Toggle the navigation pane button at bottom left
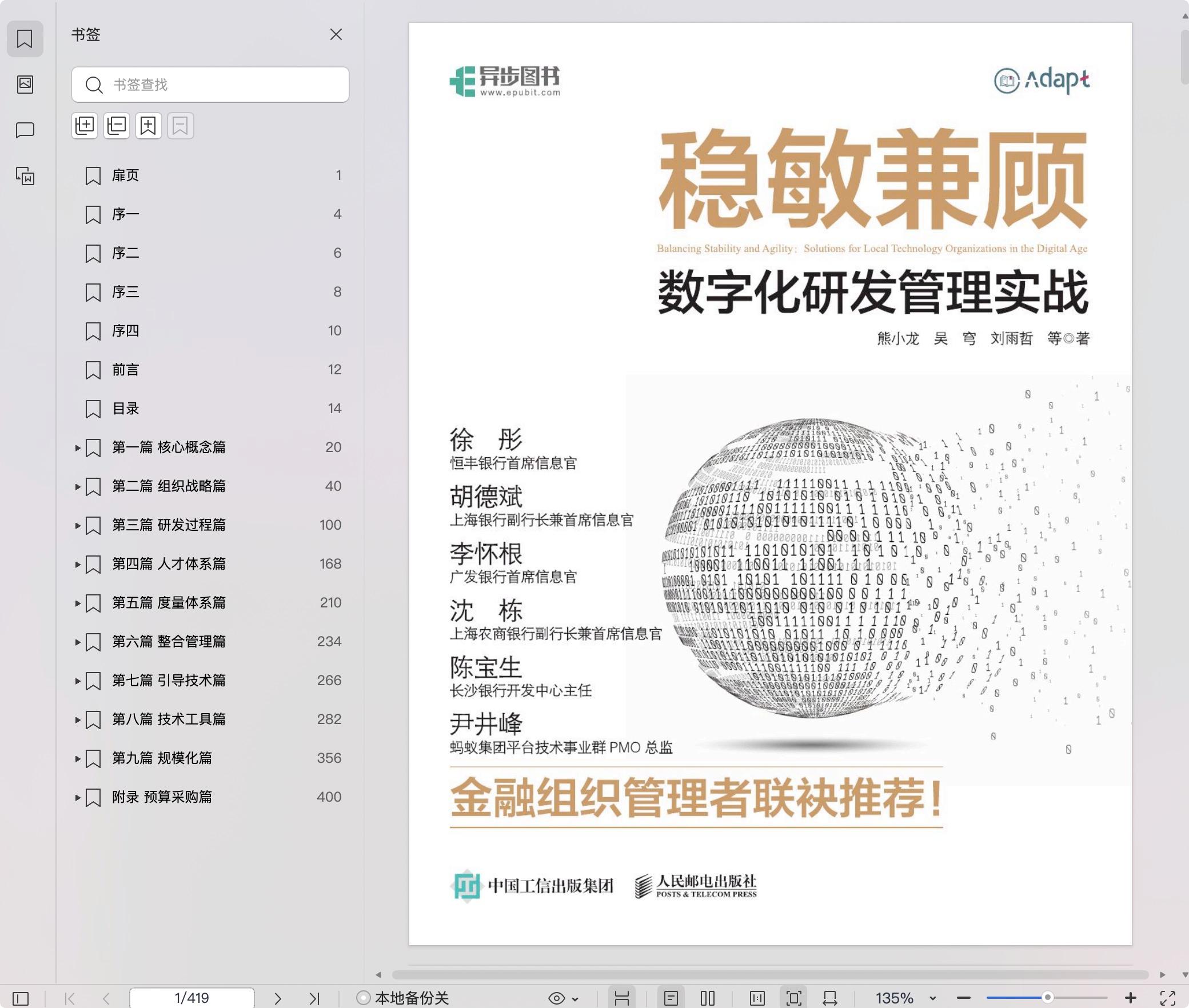 tap(21, 998)
